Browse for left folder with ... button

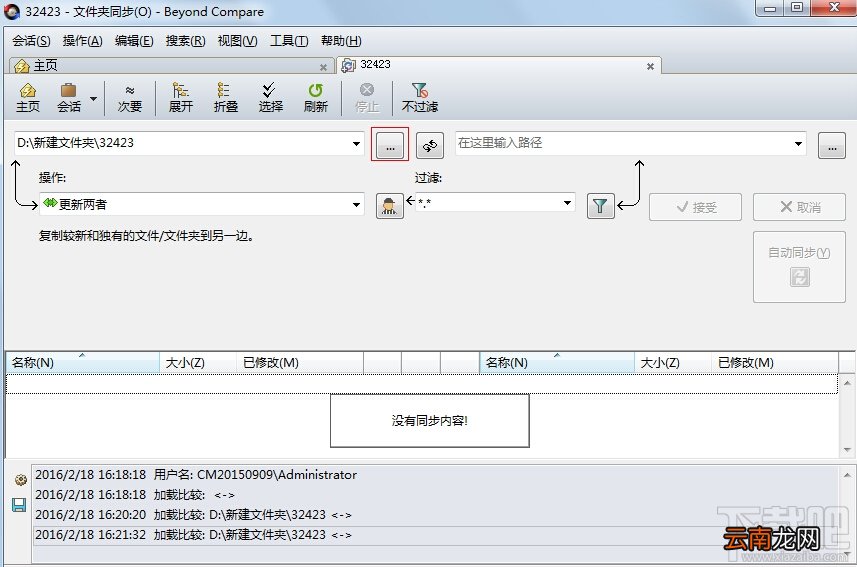[x=390, y=144]
